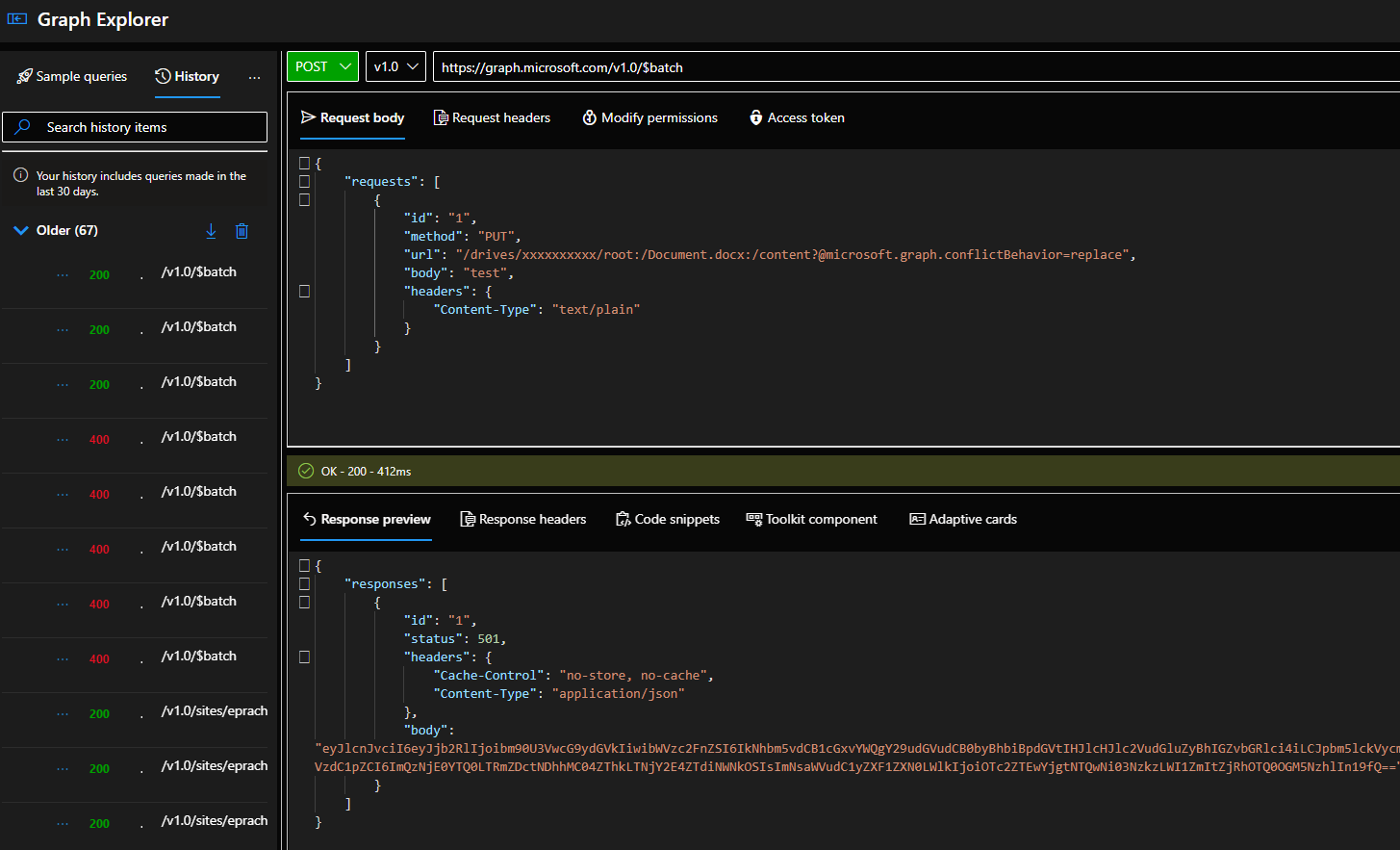Open the POST HTTP method dropdown
The image size is (1400, 850).
click(322, 66)
